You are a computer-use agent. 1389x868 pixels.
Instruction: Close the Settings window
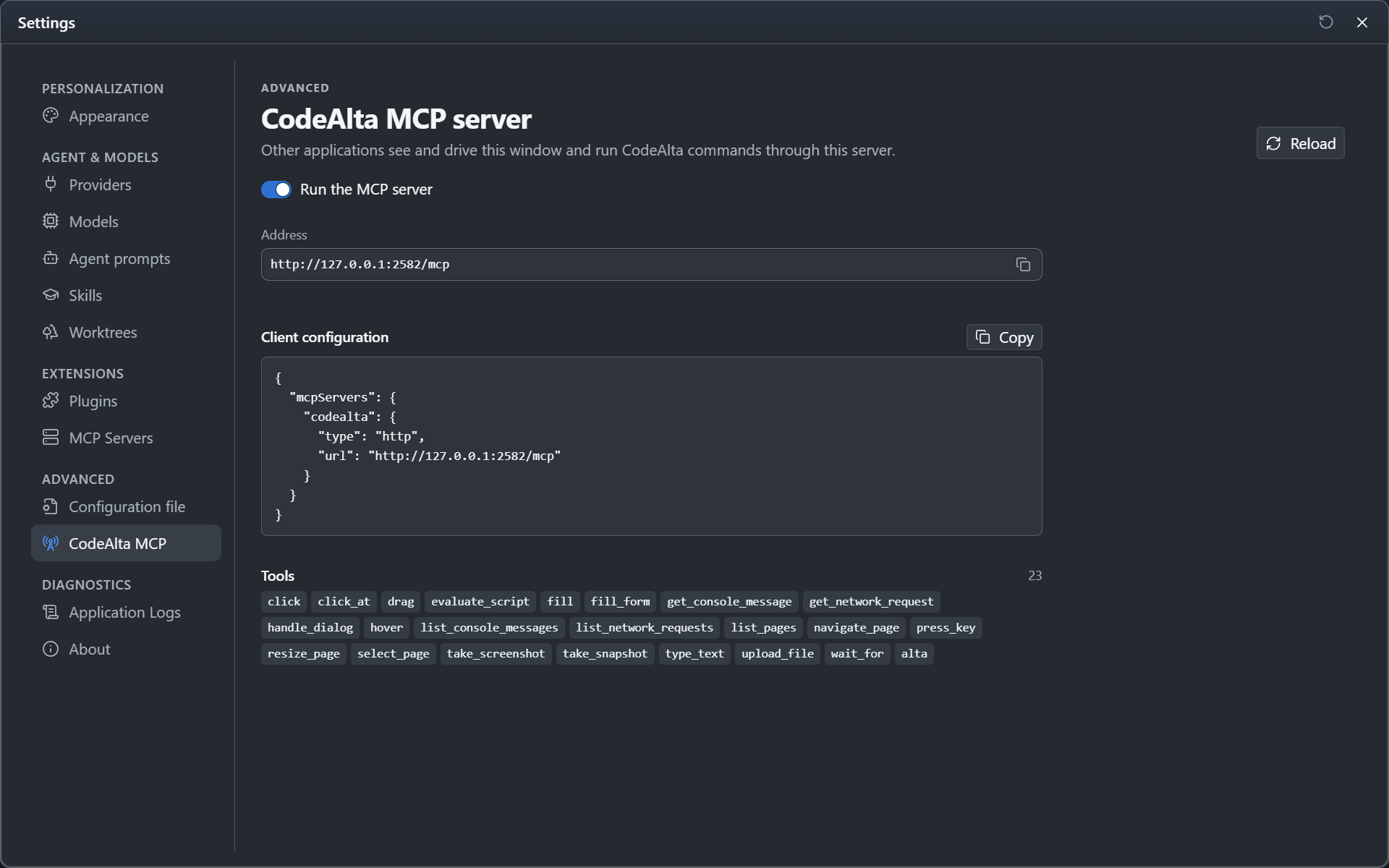pos(1362,22)
